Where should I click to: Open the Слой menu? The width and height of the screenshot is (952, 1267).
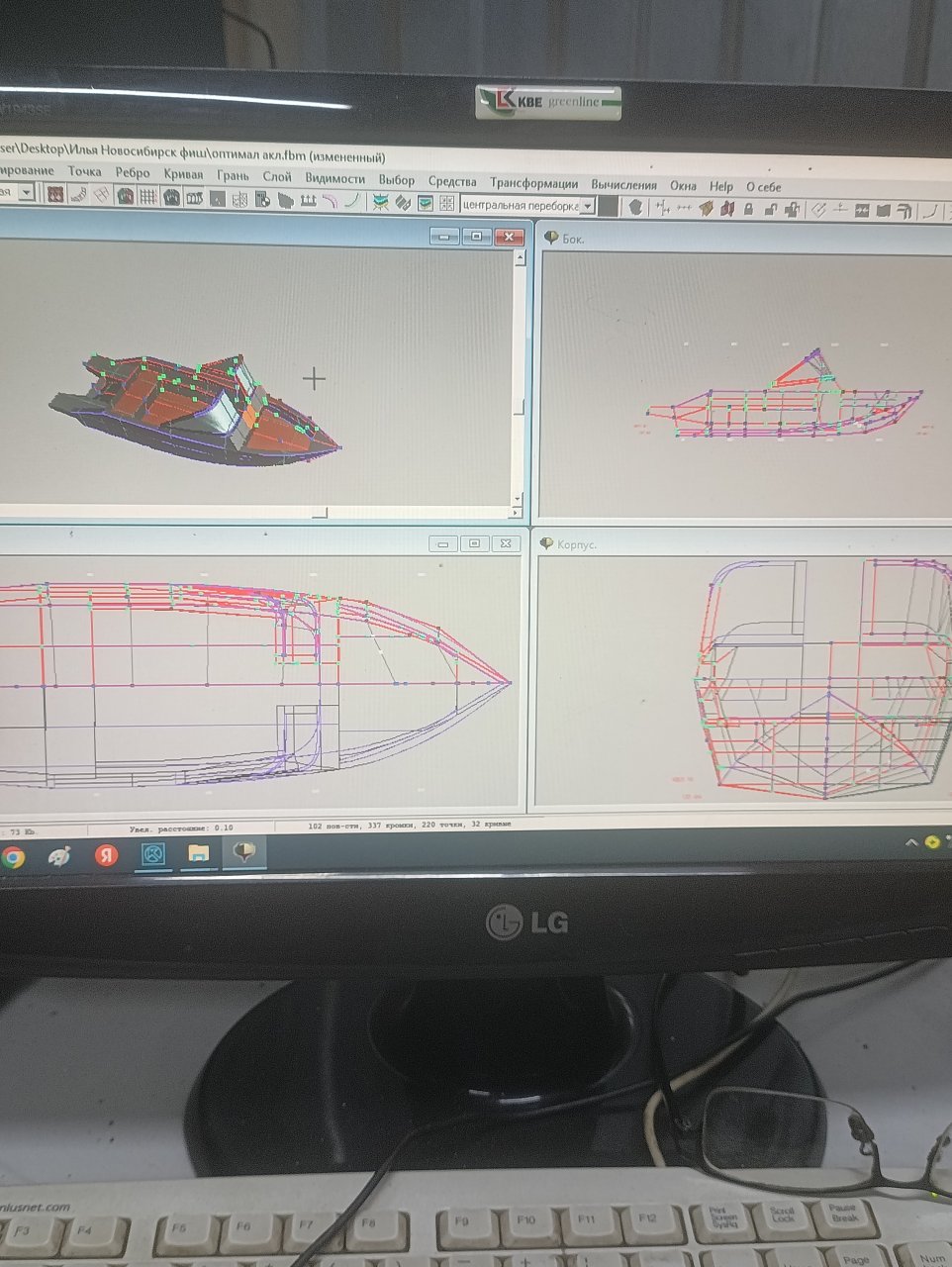tap(277, 177)
